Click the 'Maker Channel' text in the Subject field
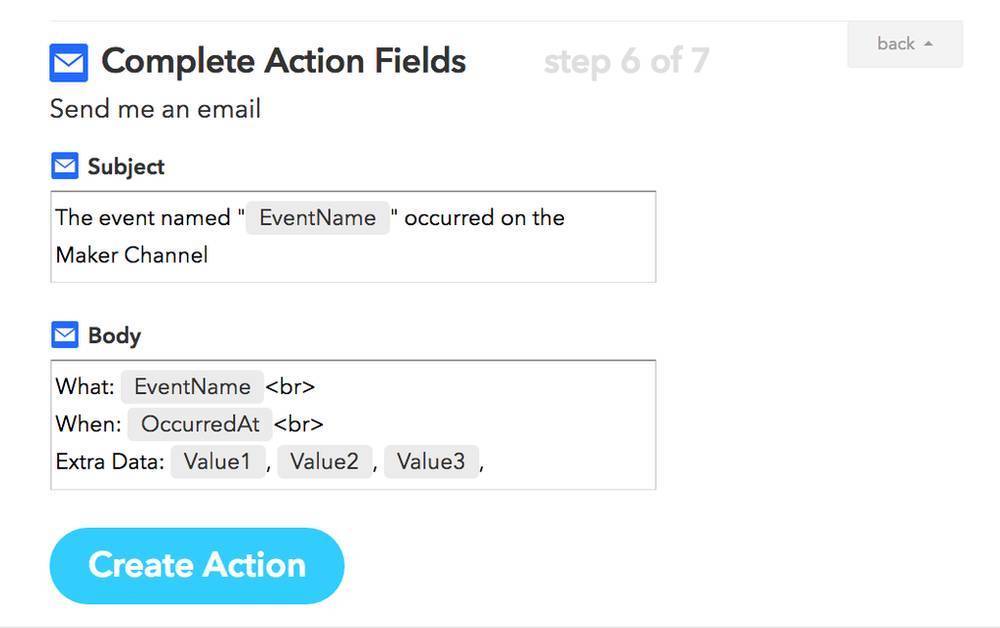The image size is (1000, 628). (132, 255)
